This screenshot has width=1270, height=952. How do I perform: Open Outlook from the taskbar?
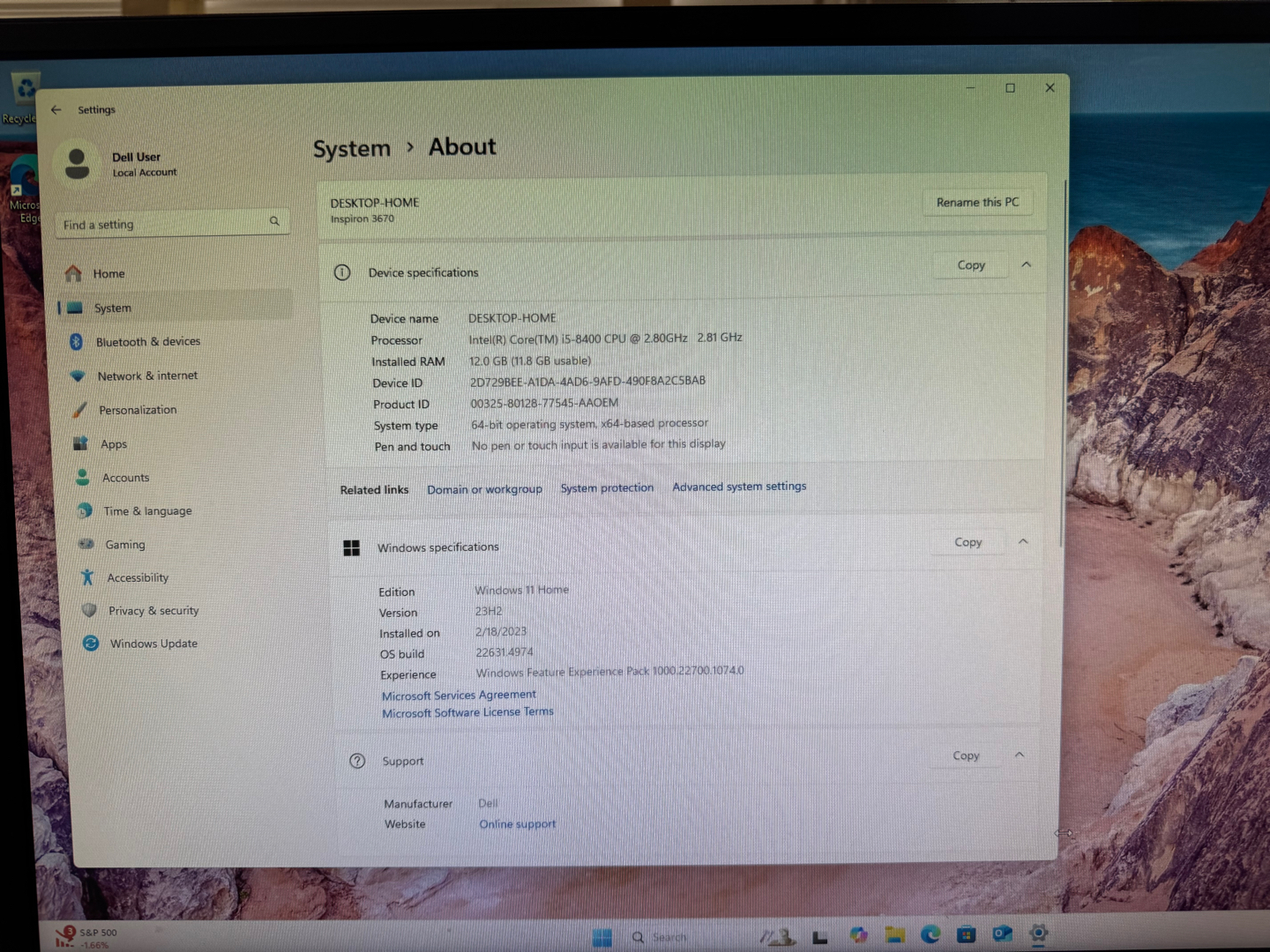pyautogui.click(x=1003, y=933)
